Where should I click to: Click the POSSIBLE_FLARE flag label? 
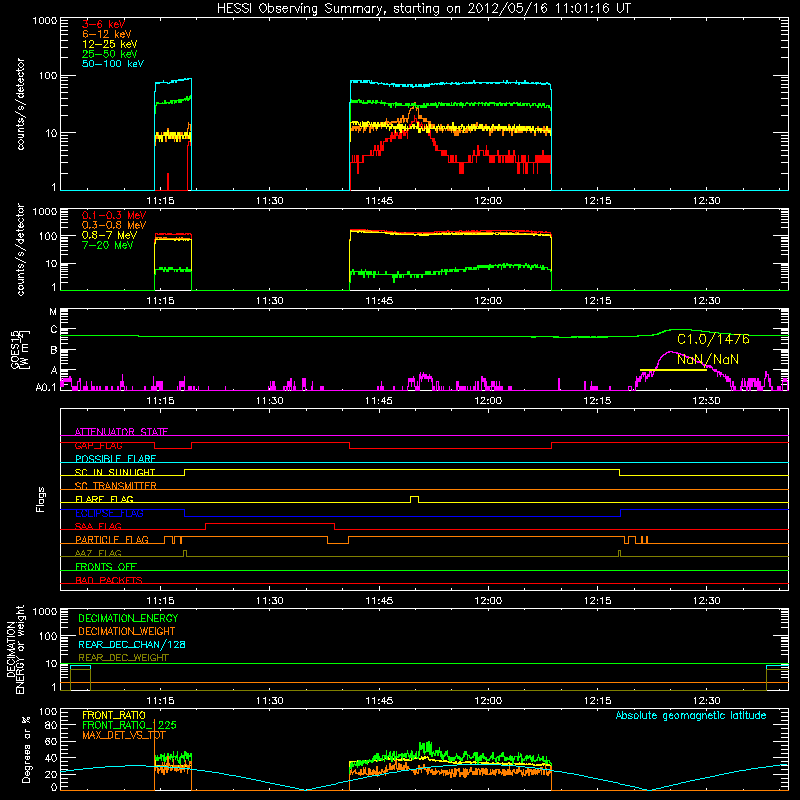pyautogui.click(x=115, y=459)
